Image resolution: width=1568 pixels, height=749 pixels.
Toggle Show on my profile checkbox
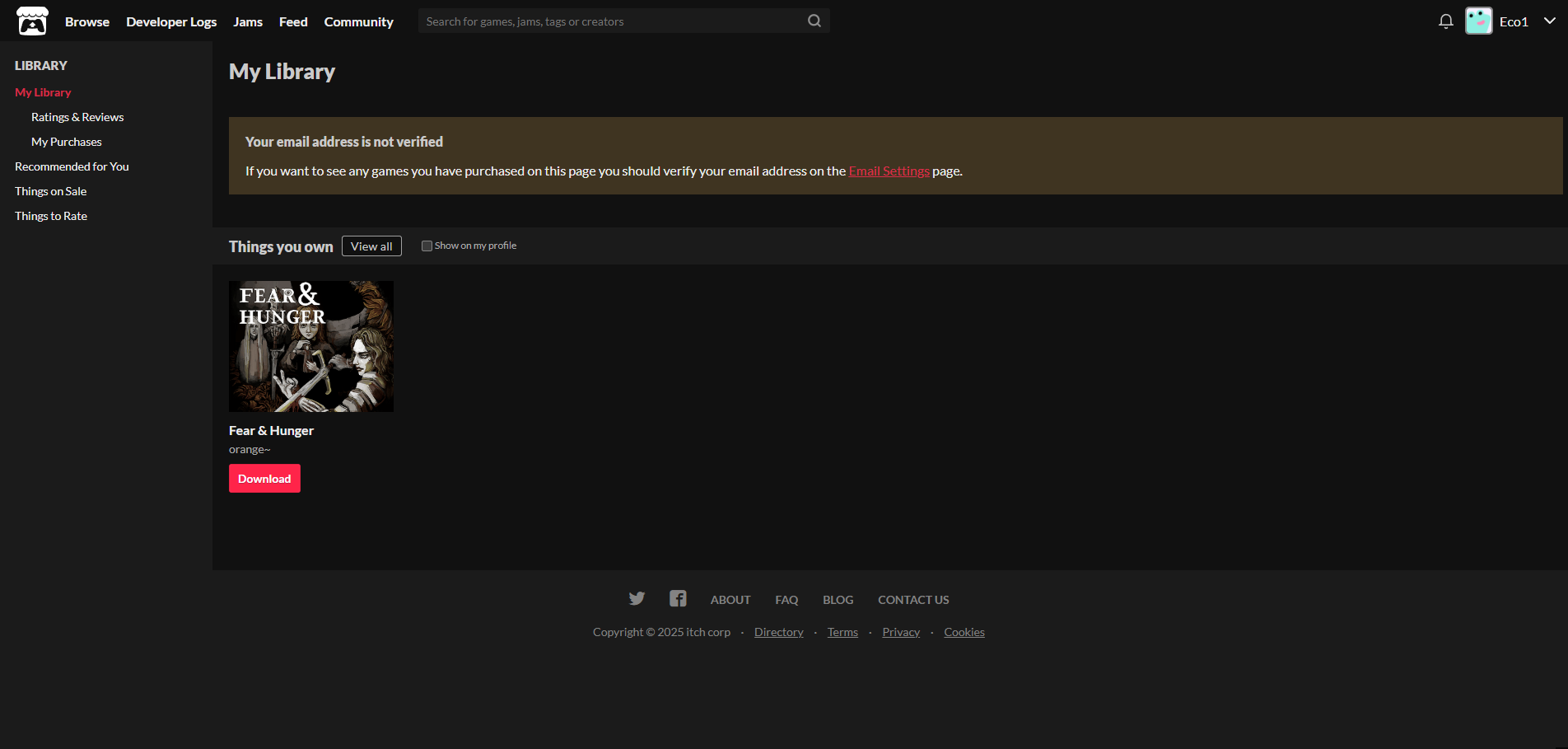click(427, 246)
